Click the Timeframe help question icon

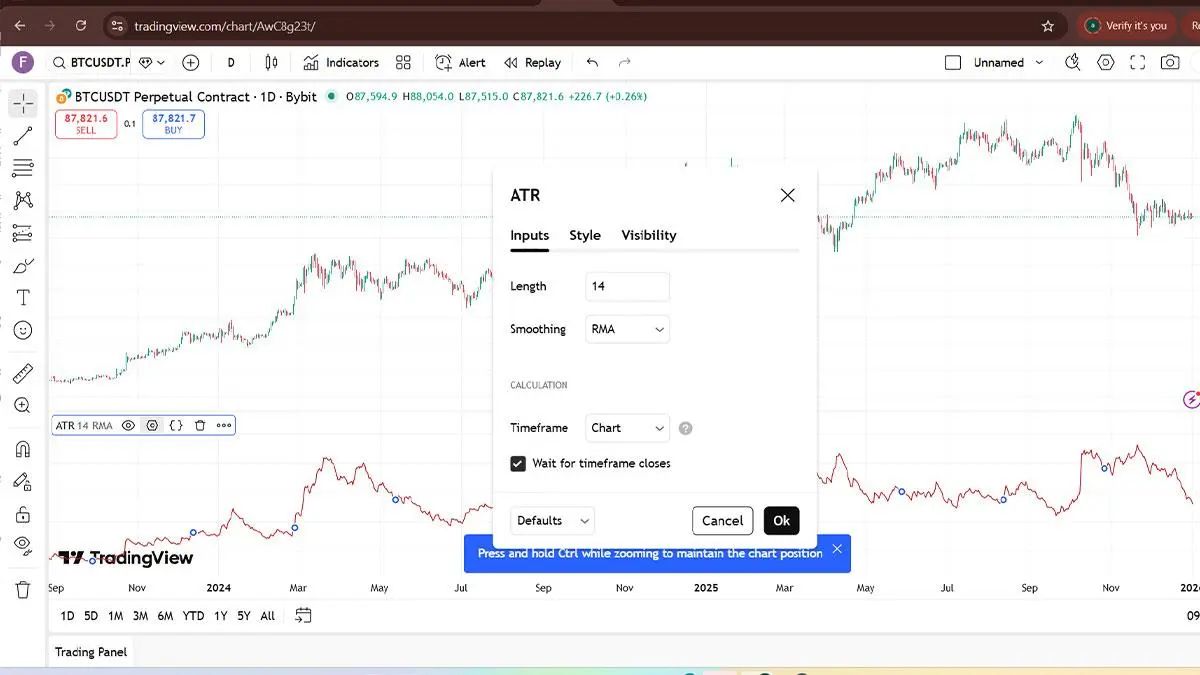(x=686, y=428)
